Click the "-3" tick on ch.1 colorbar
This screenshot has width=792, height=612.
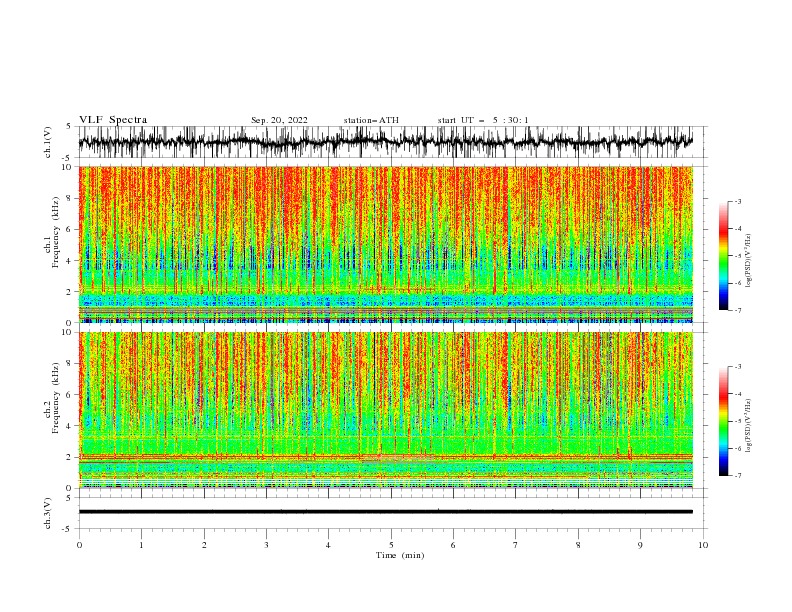[x=738, y=201]
